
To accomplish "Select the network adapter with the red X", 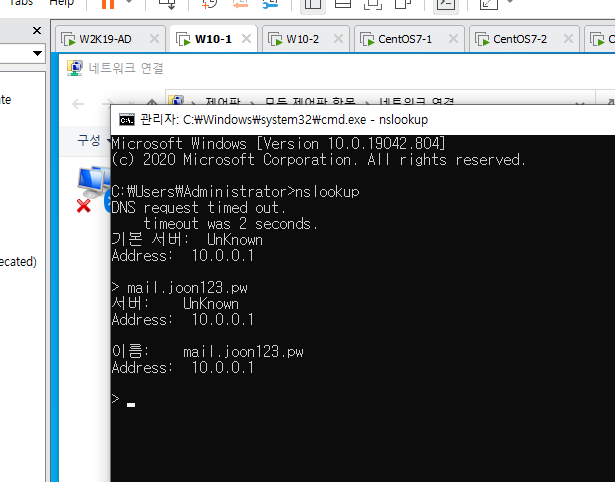I will coord(93,188).
